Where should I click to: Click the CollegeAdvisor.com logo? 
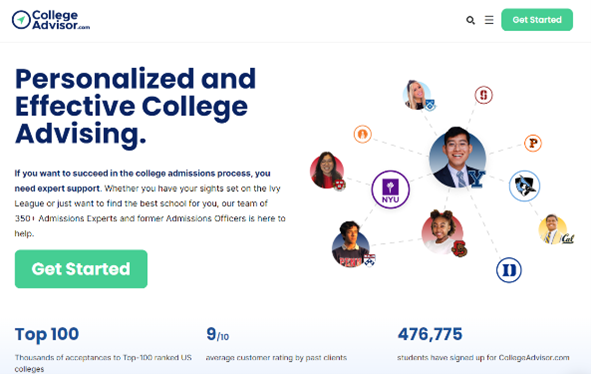click(51, 20)
